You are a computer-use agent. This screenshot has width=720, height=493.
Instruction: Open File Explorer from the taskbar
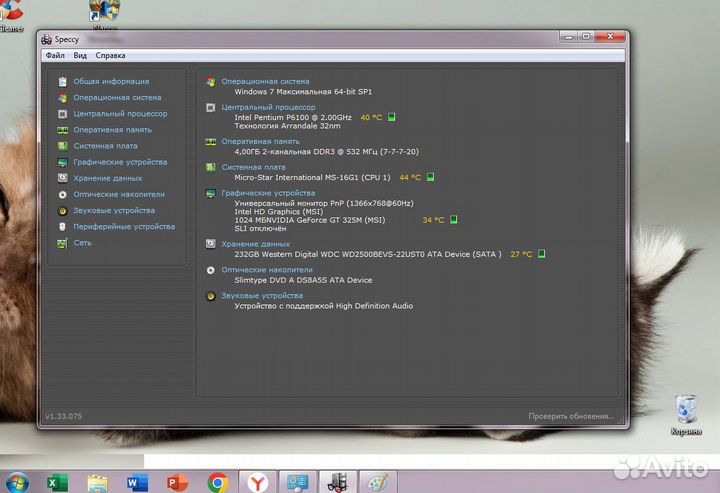point(97,483)
